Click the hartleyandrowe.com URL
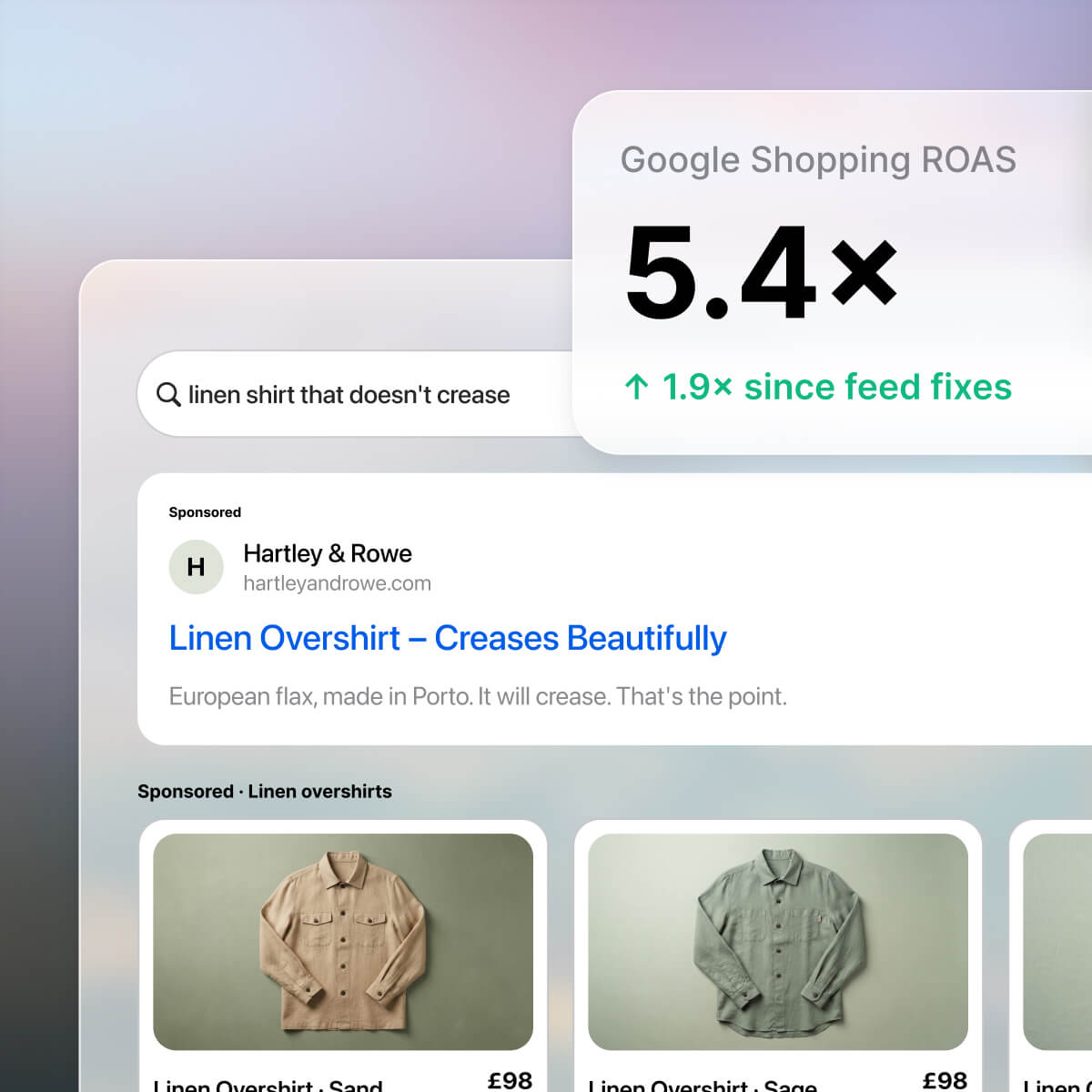This screenshot has width=1092, height=1092. coord(337,583)
